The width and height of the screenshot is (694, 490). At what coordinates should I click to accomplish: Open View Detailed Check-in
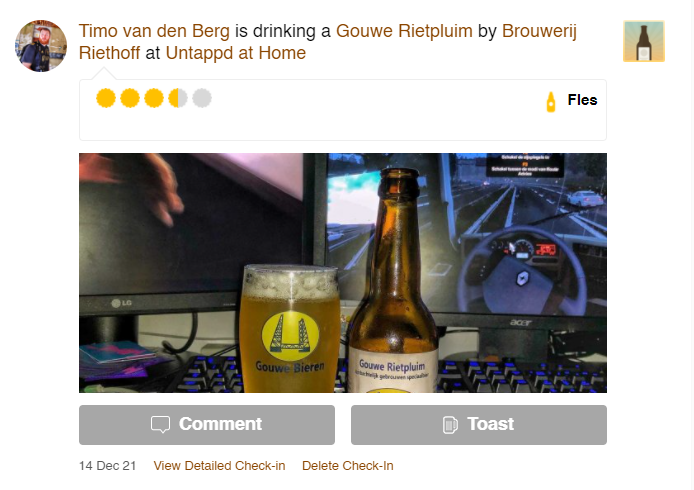tap(219, 466)
